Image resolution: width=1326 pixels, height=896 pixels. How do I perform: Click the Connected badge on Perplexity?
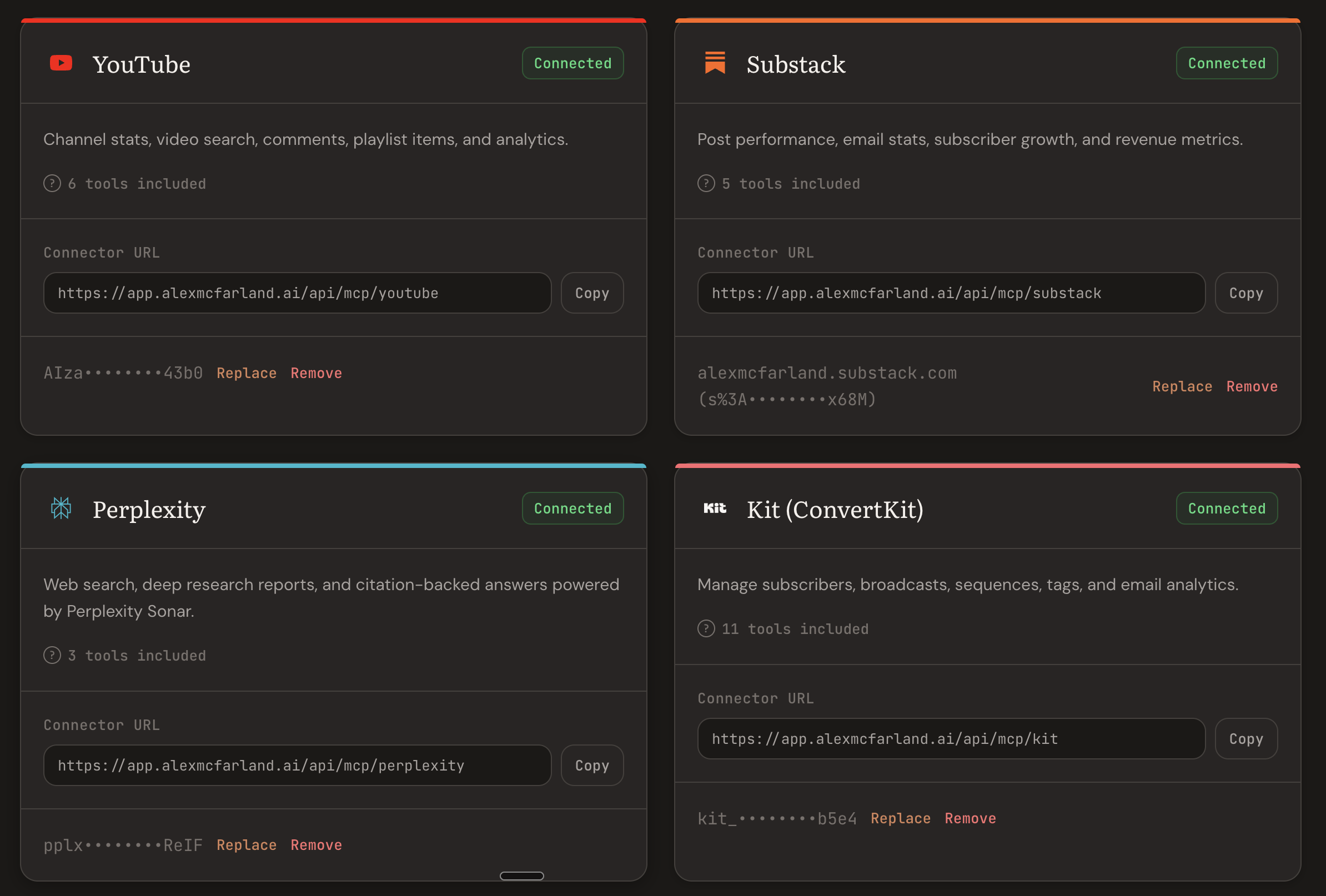point(572,508)
